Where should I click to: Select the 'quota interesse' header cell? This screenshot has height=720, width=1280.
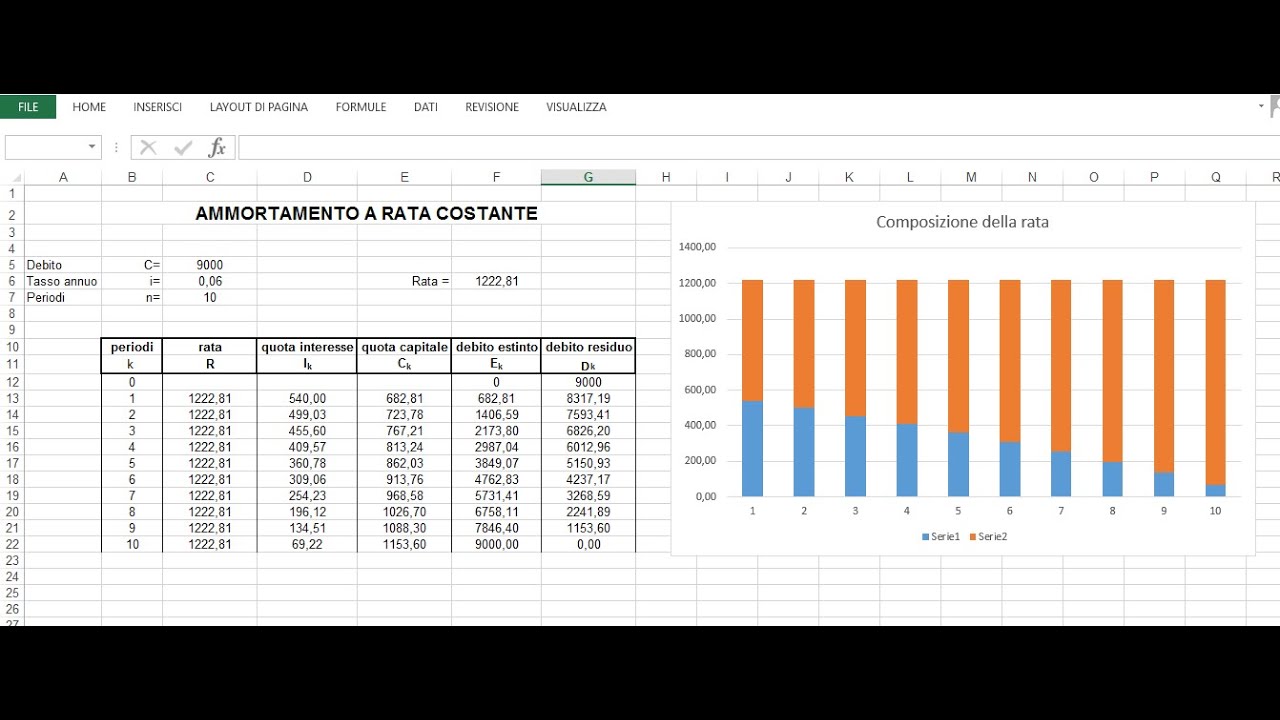307,347
